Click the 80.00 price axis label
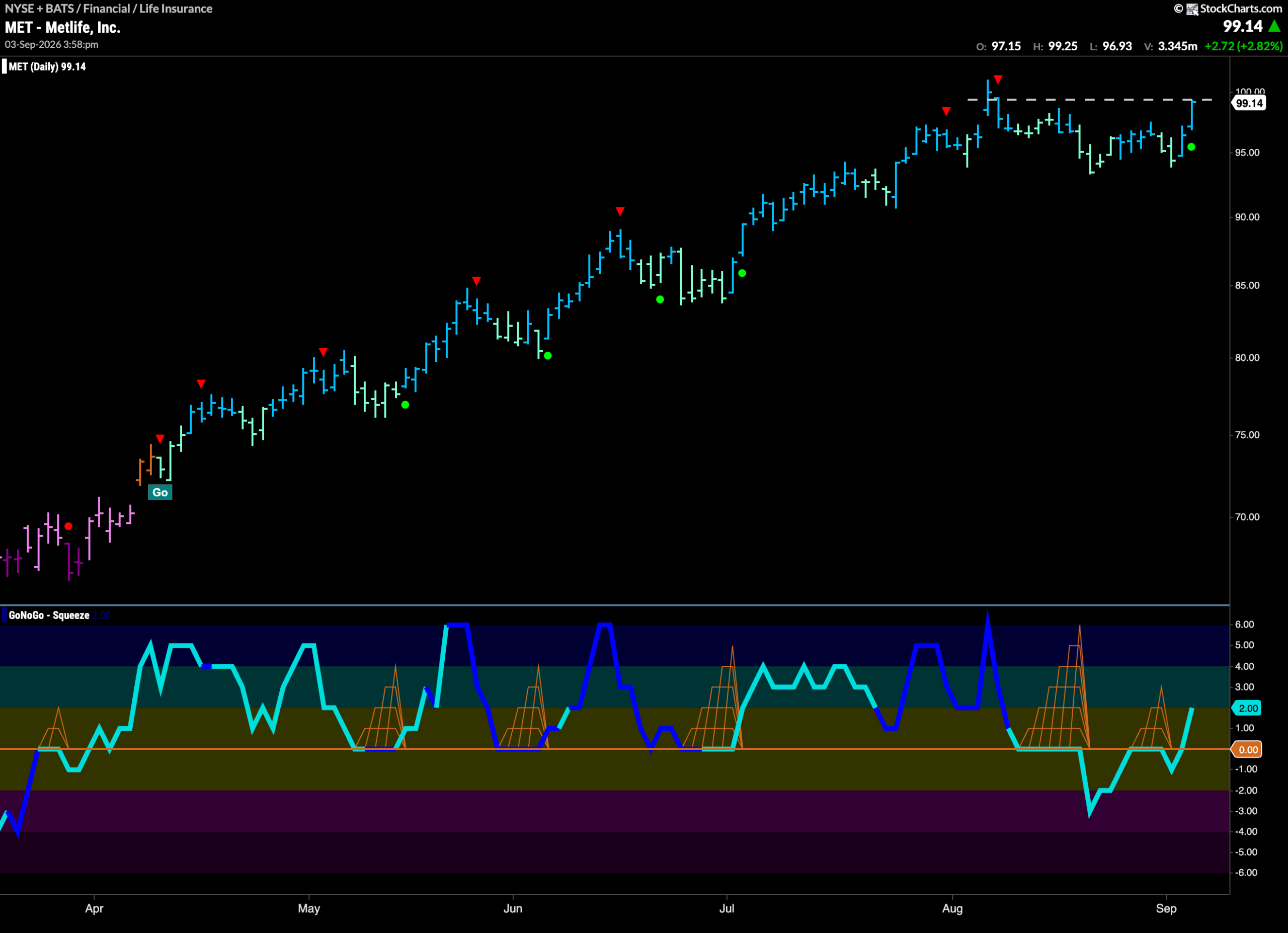Viewport: 1288px width, 933px height. pyautogui.click(x=1247, y=358)
